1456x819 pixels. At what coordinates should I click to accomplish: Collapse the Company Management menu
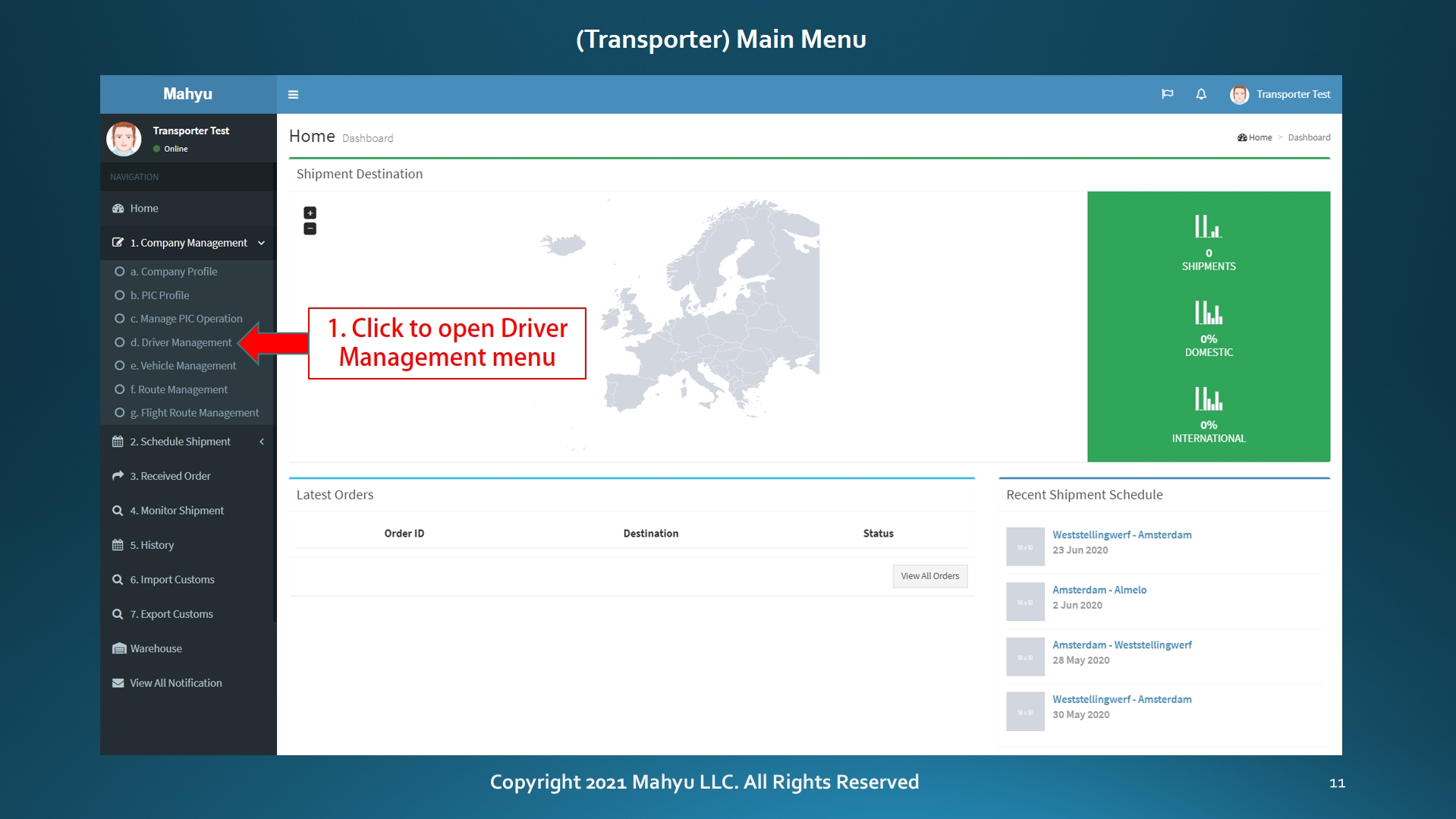(x=188, y=243)
